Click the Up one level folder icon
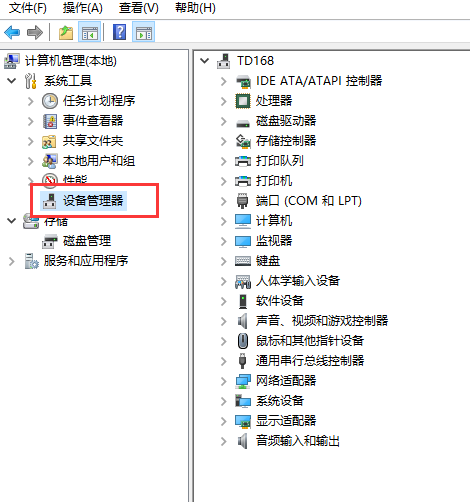Screen dimensions: 470x502 coord(66,33)
